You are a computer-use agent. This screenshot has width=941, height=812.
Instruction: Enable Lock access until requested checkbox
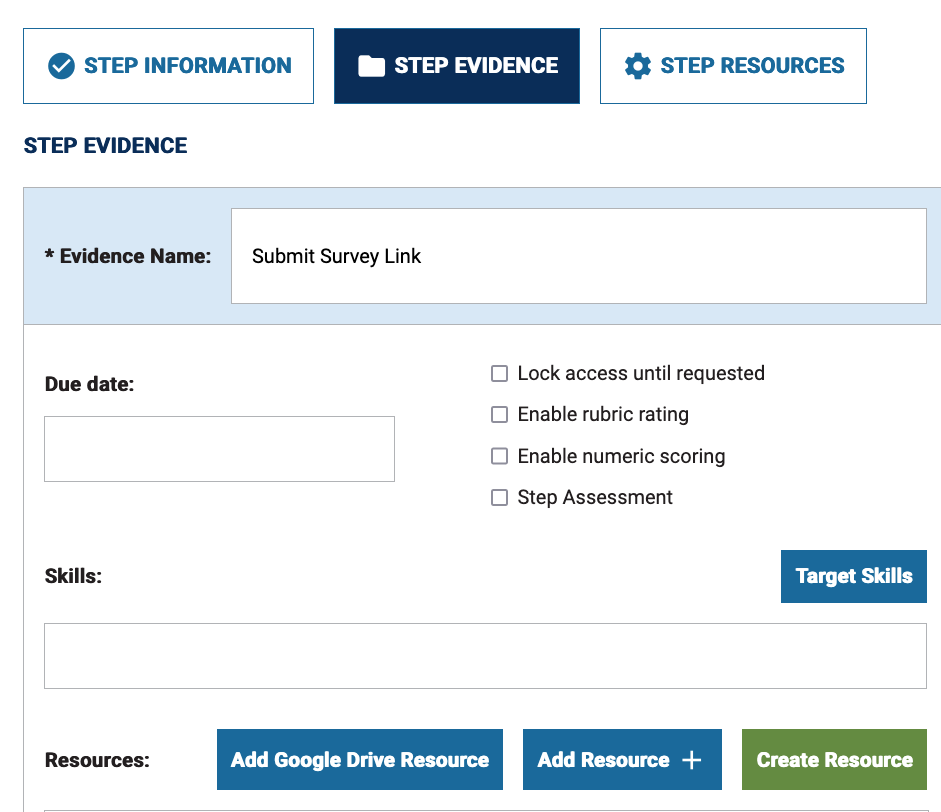click(x=499, y=373)
